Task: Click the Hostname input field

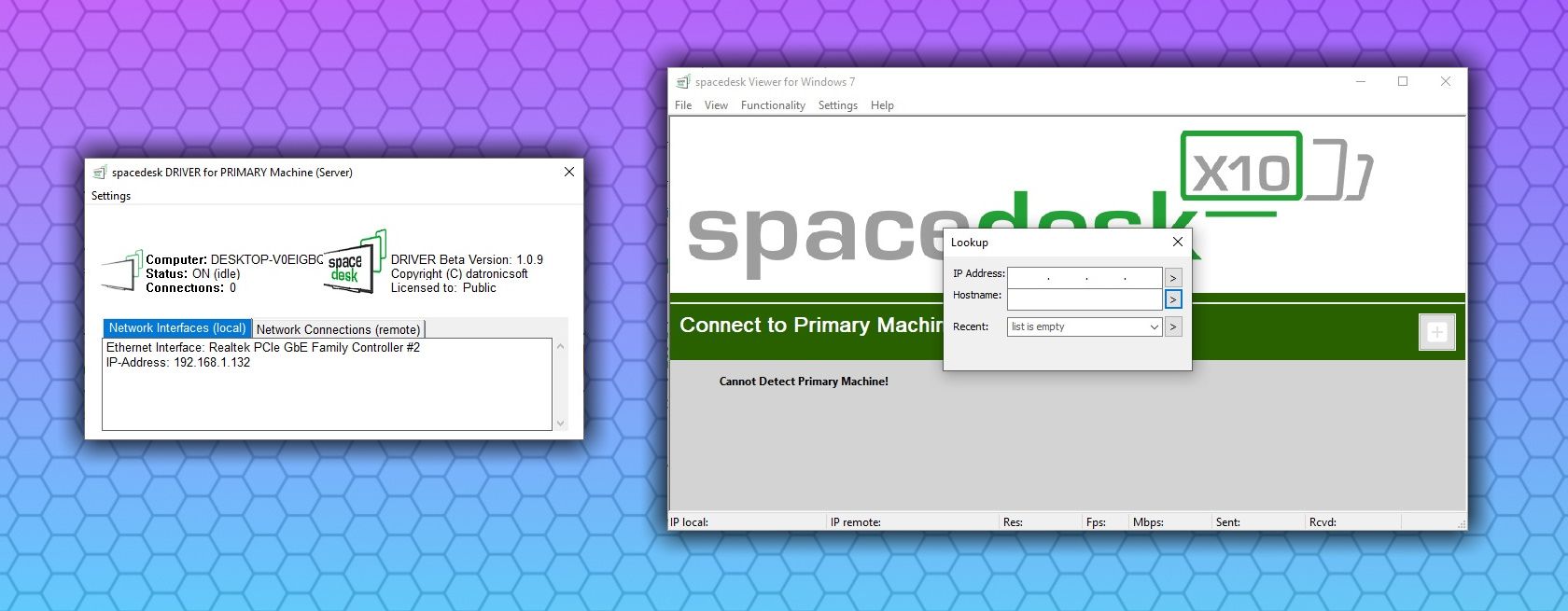Action: tap(1085, 299)
